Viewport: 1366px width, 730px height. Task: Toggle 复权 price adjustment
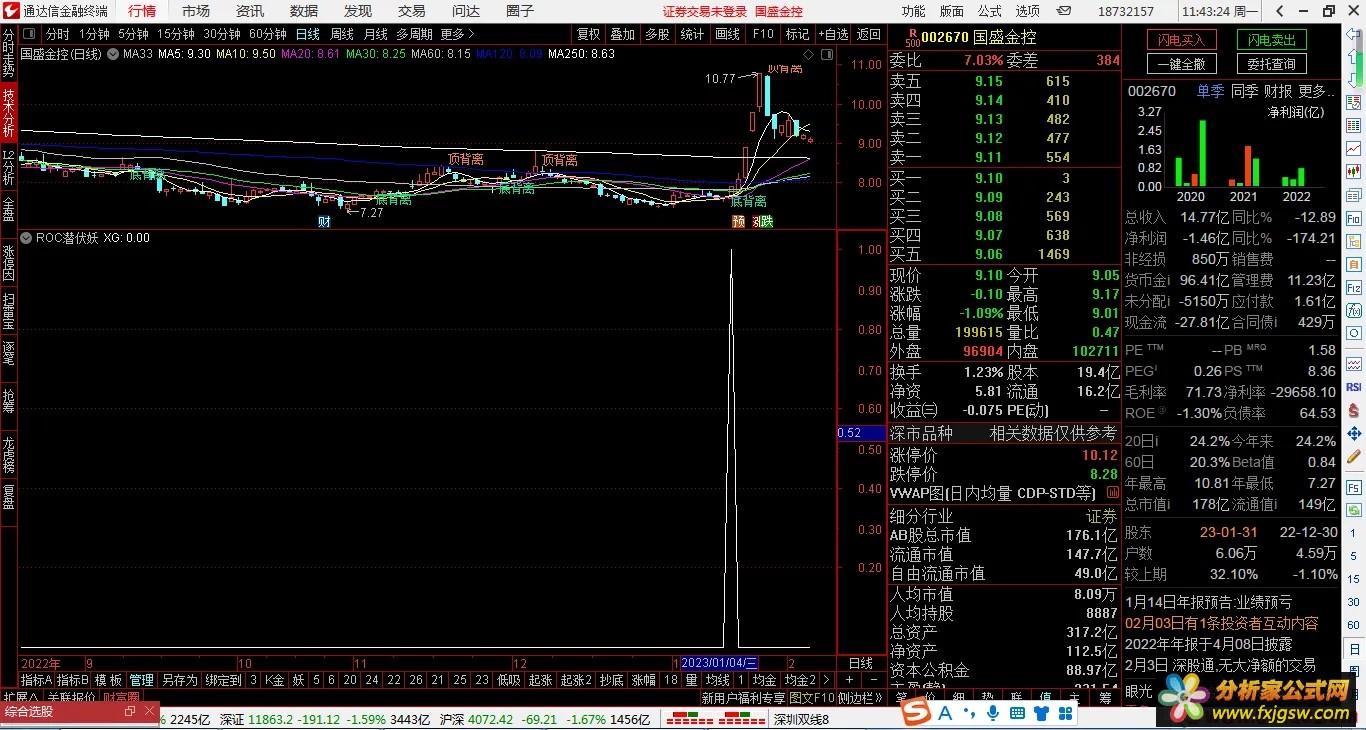point(588,34)
